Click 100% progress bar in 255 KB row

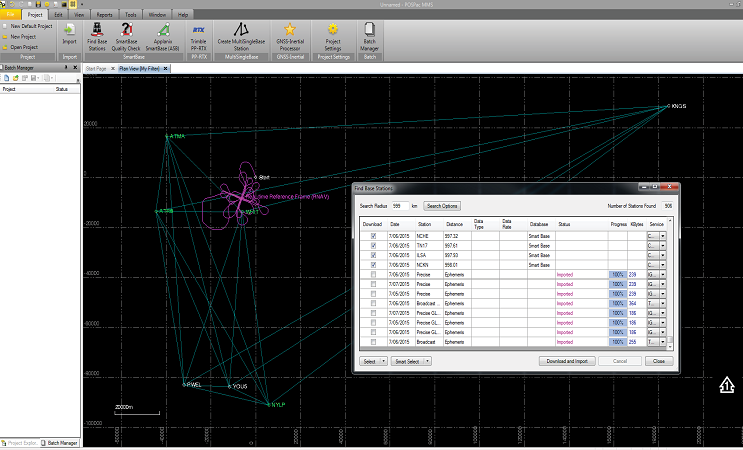pos(617,342)
